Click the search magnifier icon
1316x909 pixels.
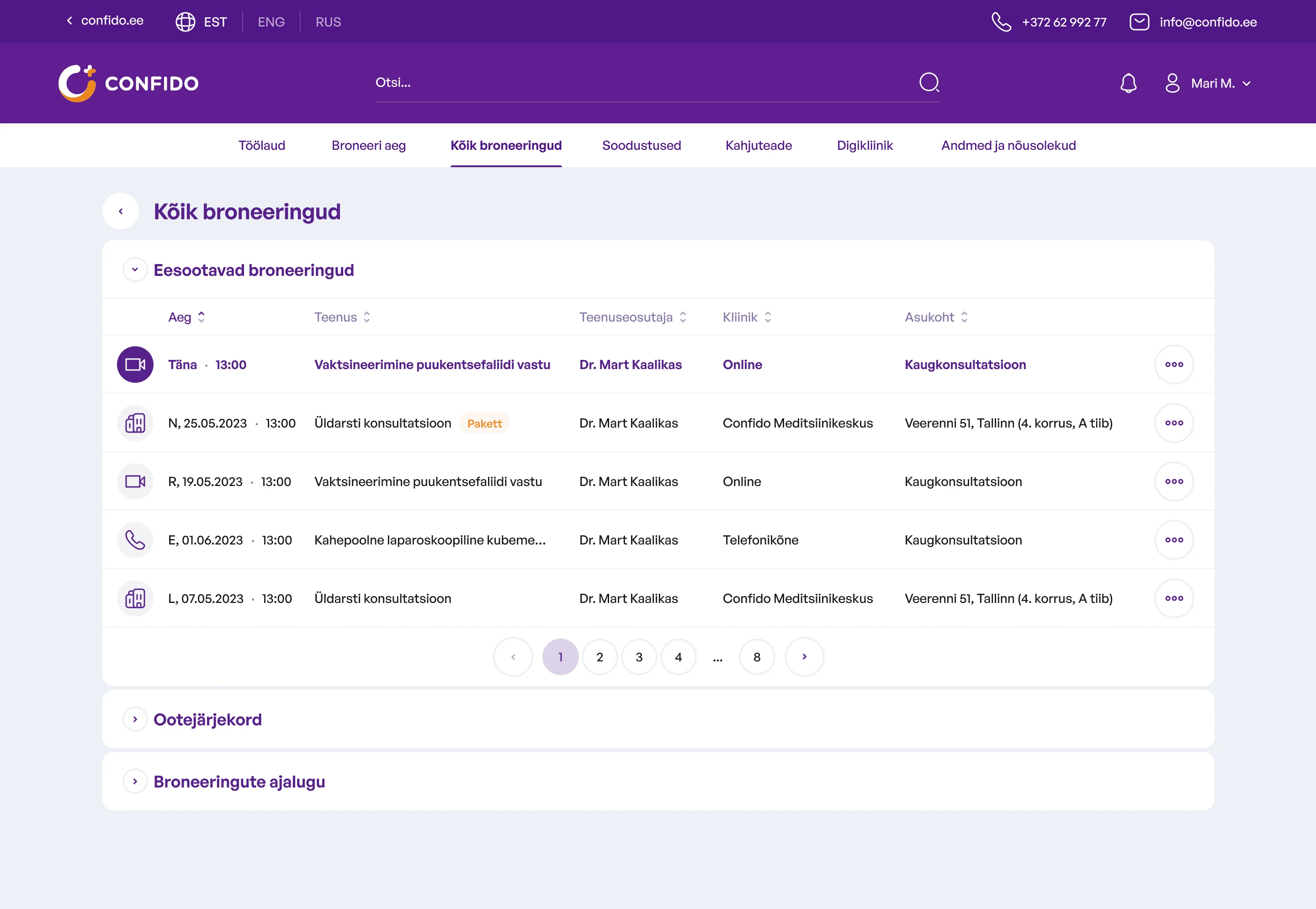pyautogui.click(x=929, y=83)
